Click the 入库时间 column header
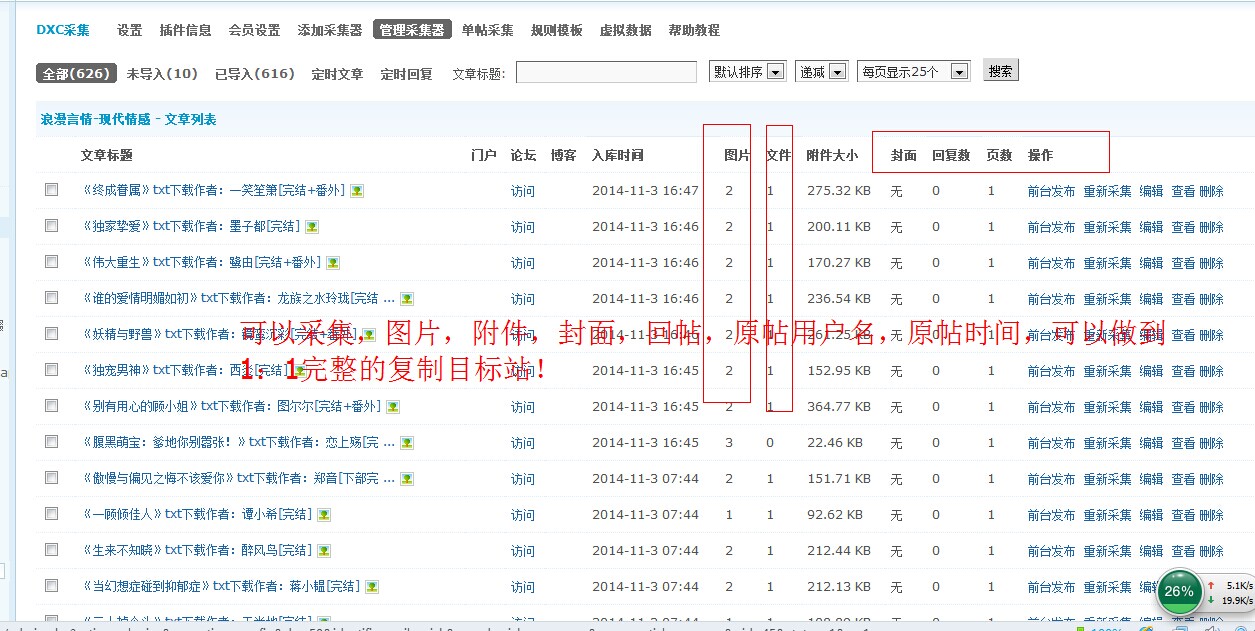 click(x=617, y=155)
